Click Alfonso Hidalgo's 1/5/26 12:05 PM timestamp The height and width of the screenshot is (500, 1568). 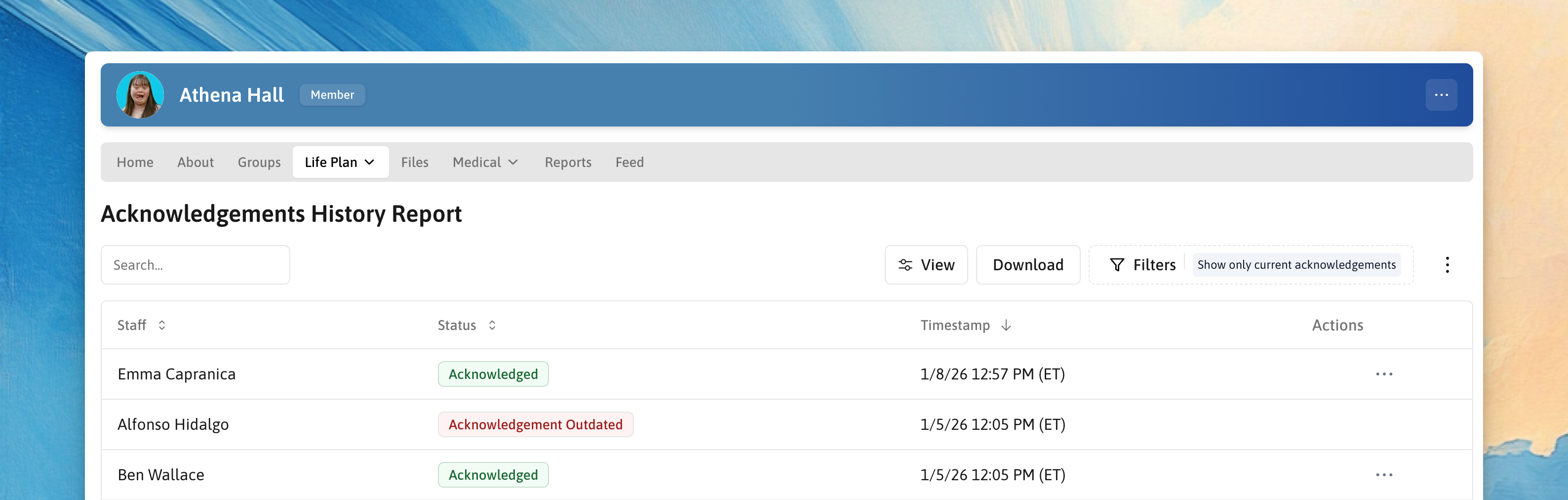coord(993,424)
